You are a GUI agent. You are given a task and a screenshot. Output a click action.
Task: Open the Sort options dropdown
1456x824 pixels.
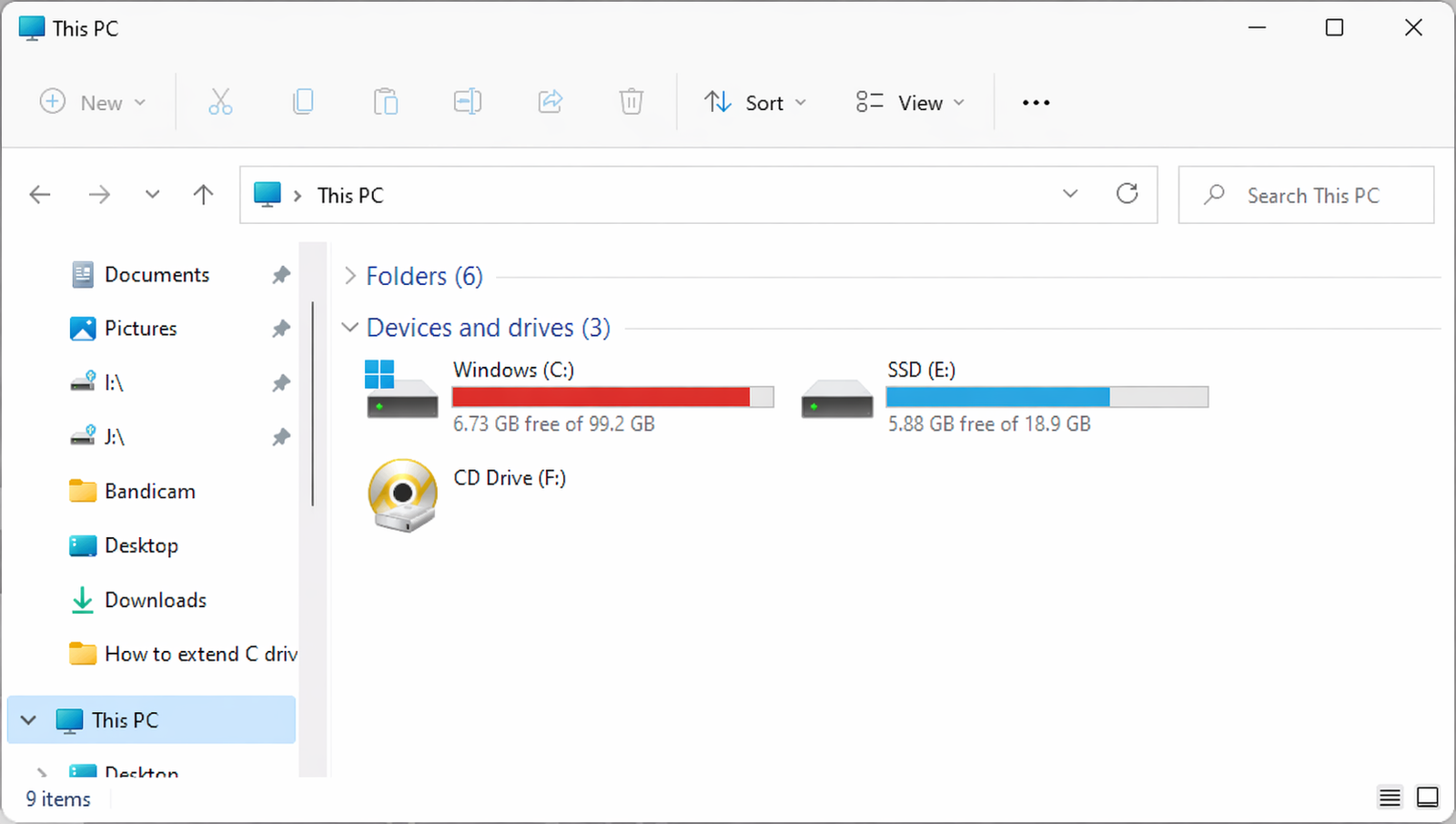[755, 102]
